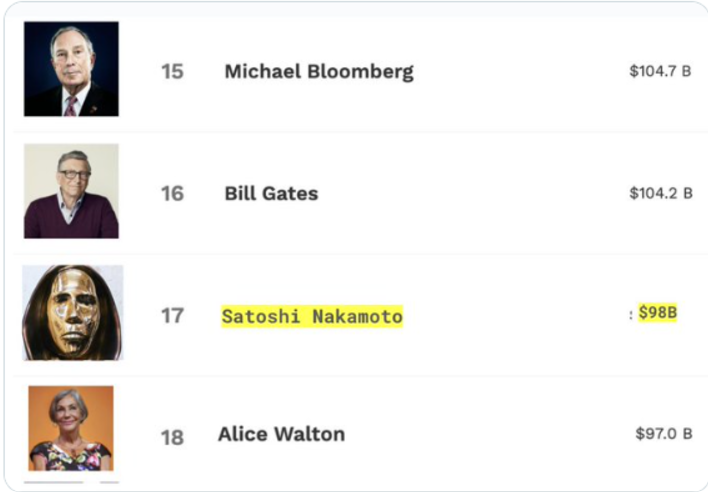The height and width of the screenshot is (492, 708).
Task: Click the surname "Bloomberg"
Action: 359,72
